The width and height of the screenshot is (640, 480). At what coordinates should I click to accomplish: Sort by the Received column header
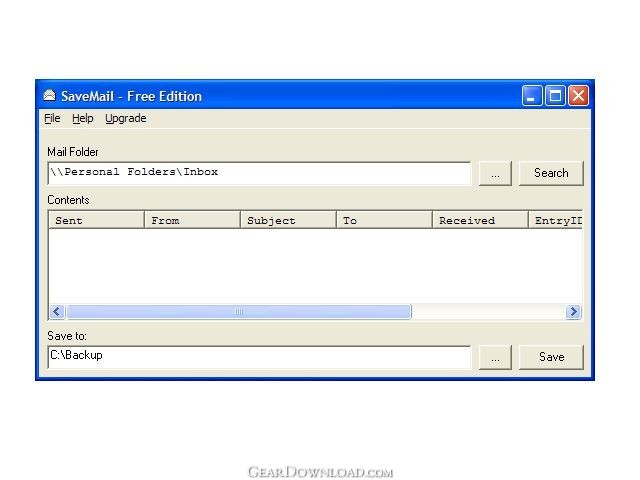tap(480, 220)
